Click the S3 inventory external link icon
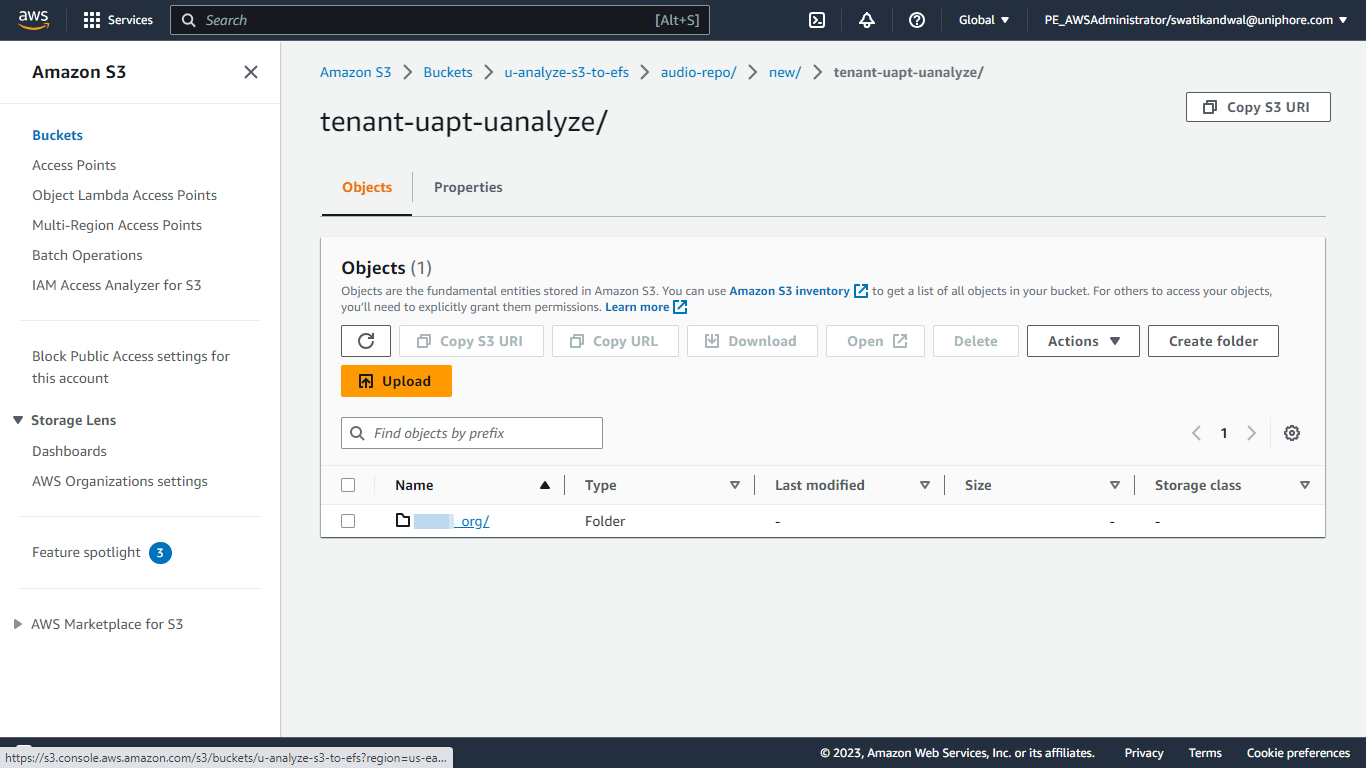1366x768 pixels. [861, 291]
